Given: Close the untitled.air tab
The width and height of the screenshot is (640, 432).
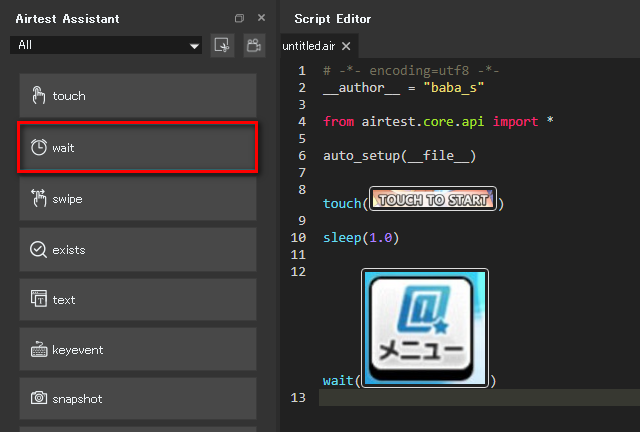Looking at the screenshot, I should point(346,46).
